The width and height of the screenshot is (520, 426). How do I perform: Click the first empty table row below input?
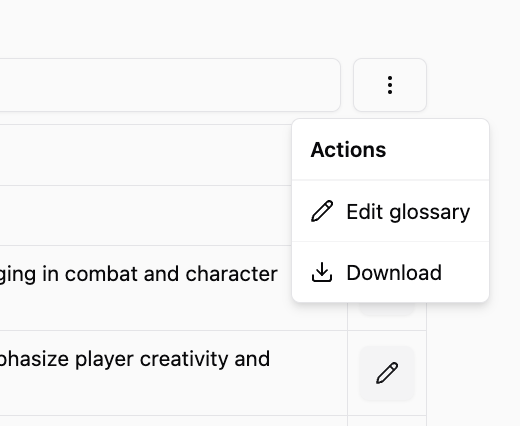146,155
